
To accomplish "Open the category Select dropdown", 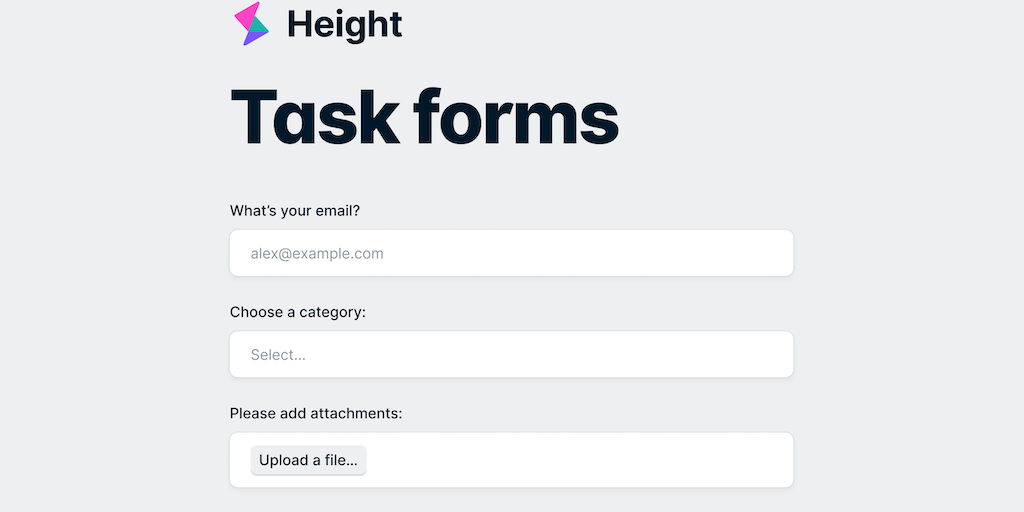I will [x=511, y=354].
